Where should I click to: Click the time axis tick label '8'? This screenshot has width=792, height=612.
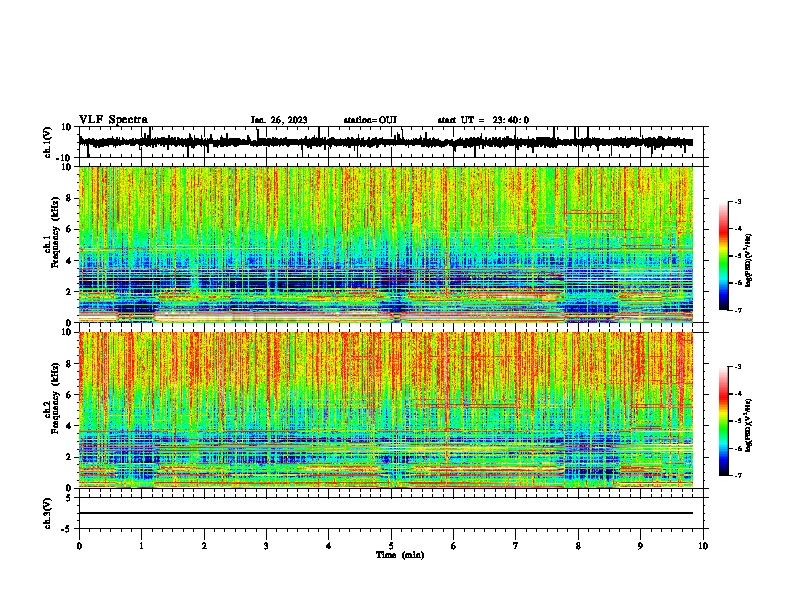coord(578,546)
